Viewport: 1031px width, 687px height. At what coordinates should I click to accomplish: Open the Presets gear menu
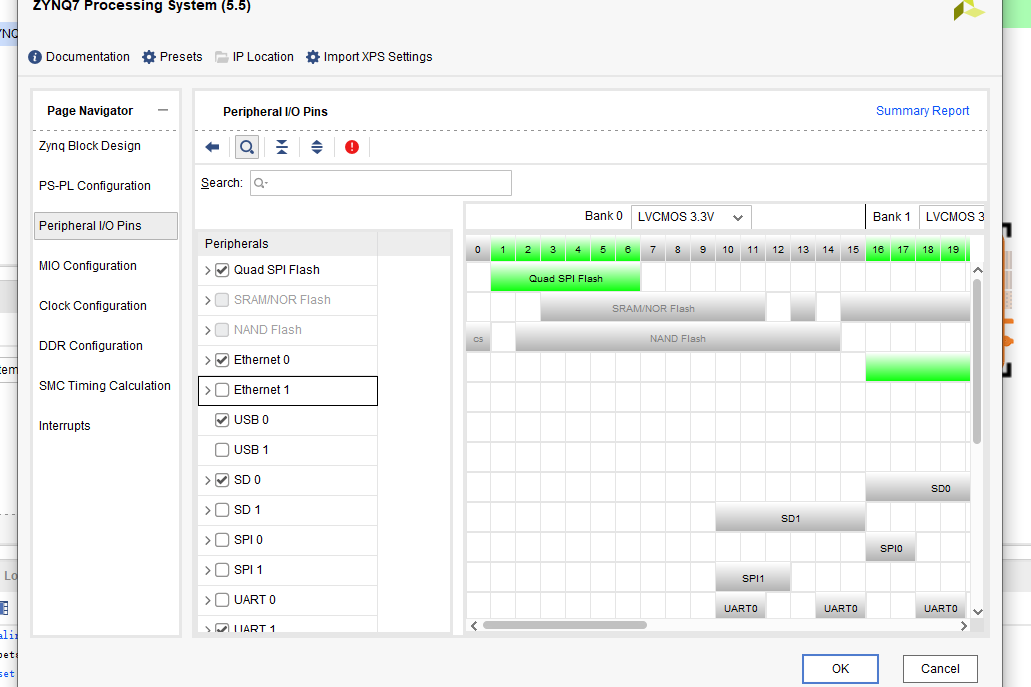pyautogui.click(x=172, y=57)
